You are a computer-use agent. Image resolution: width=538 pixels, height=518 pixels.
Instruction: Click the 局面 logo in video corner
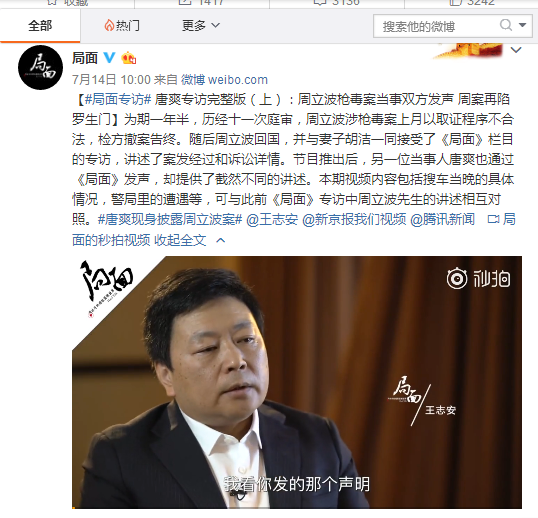point(106,287)
